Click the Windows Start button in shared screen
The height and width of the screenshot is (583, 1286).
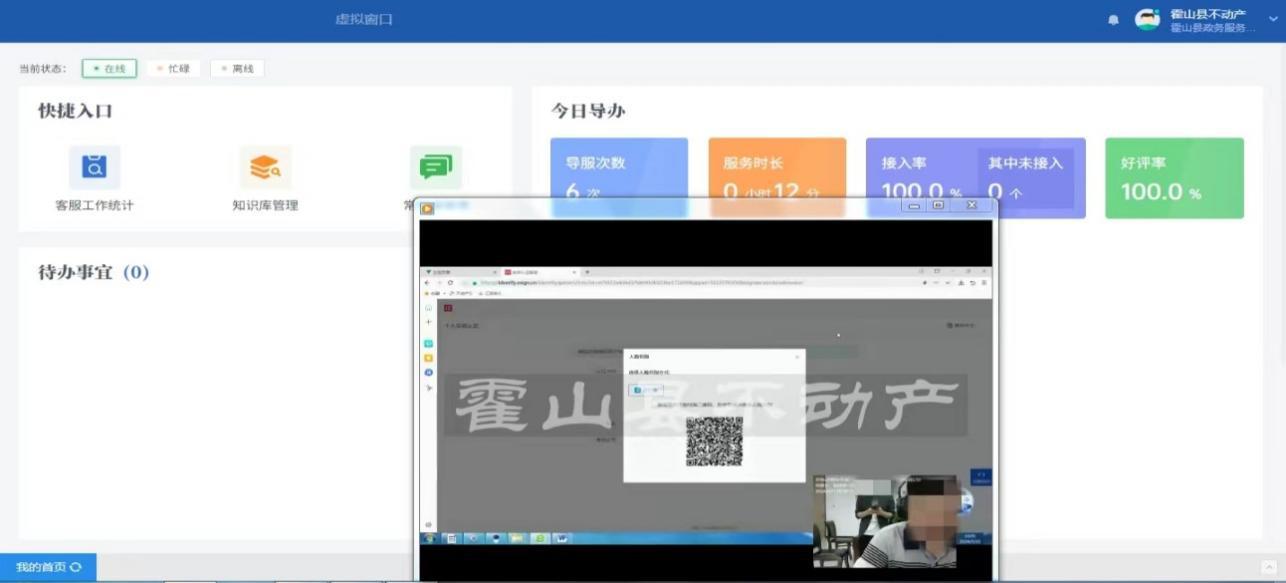click(428, 538)
